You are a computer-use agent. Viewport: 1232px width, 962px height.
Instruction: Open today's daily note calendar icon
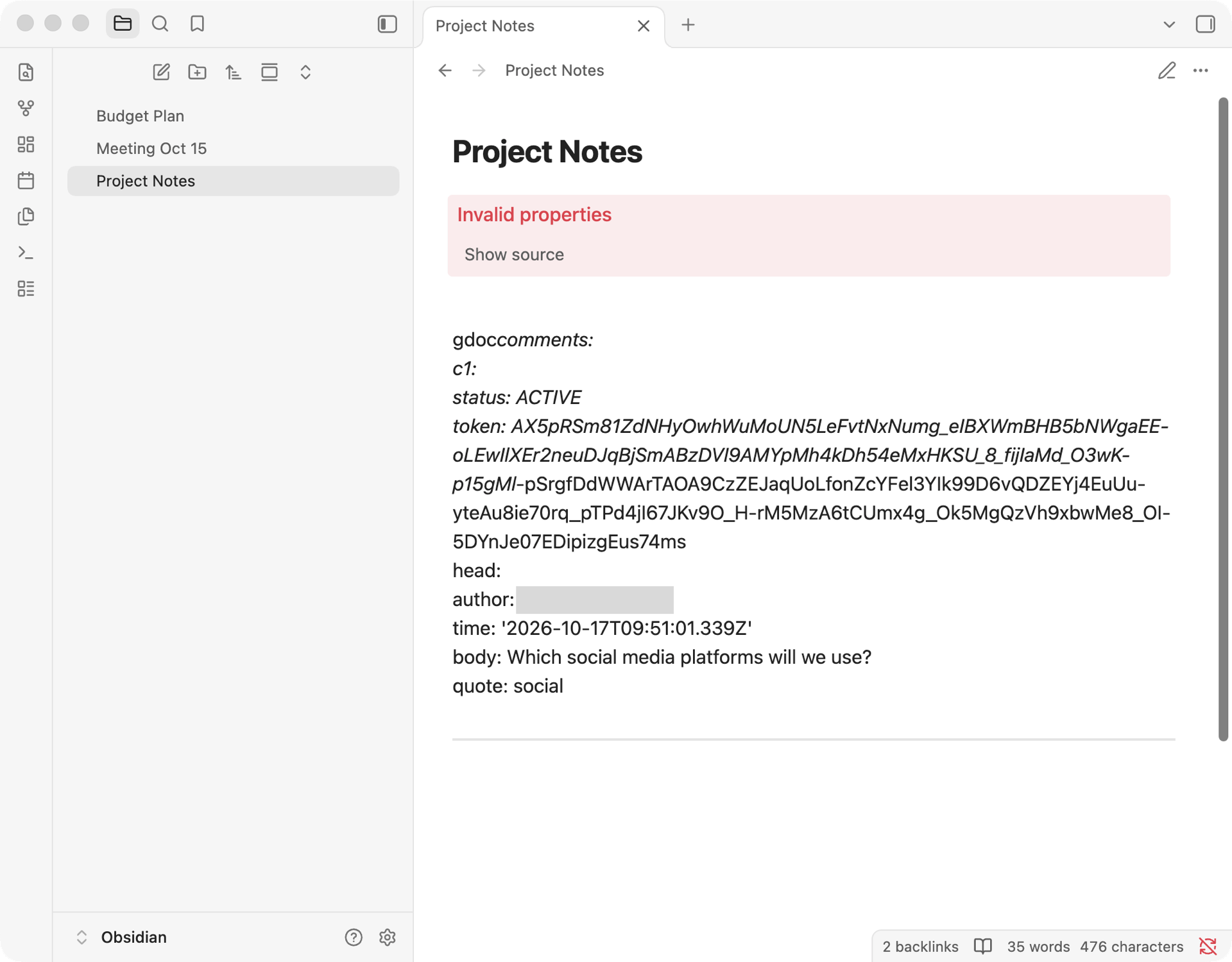(26, 180)
